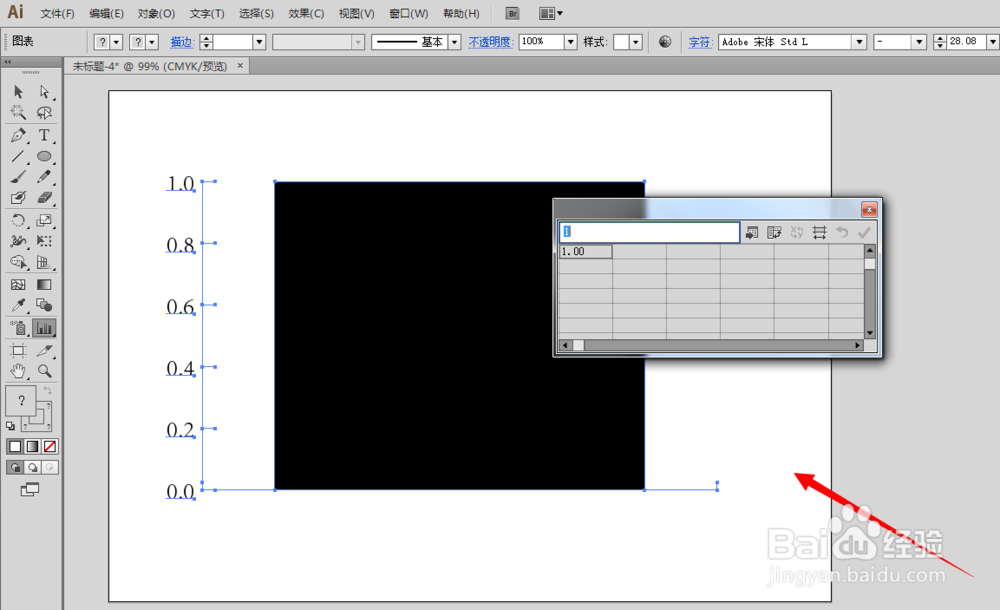Choose the Gradient tool

click(x=44, y=285)
